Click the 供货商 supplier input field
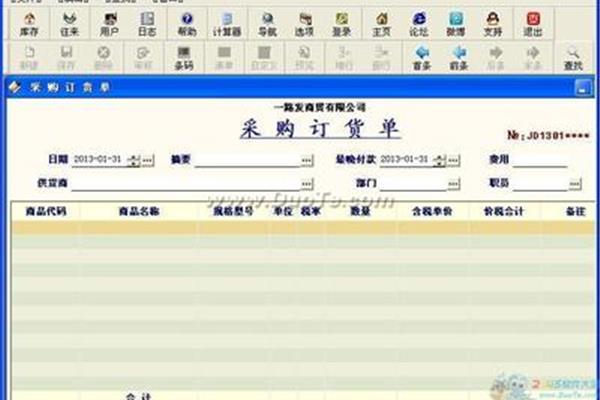Image resolution: width=600 pixels, height=400 pixels. (186, 184)
